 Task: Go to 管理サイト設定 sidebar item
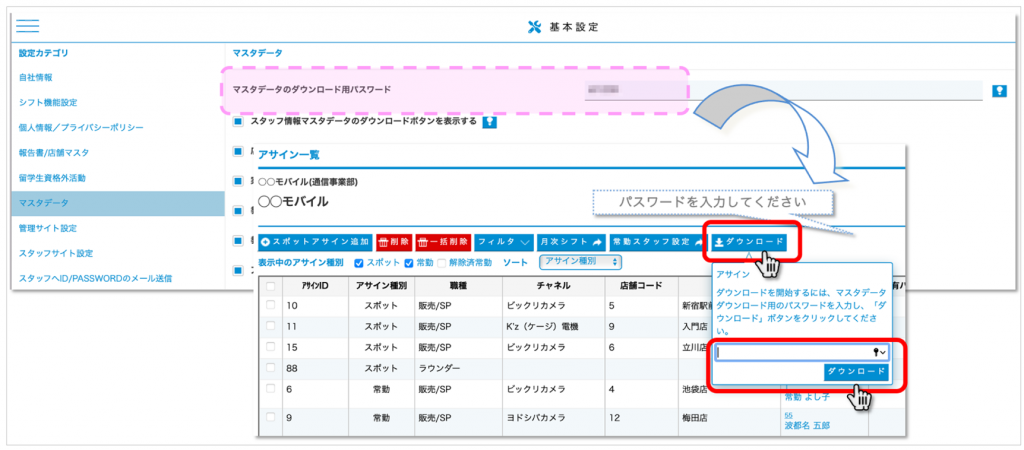click(48, 228)
